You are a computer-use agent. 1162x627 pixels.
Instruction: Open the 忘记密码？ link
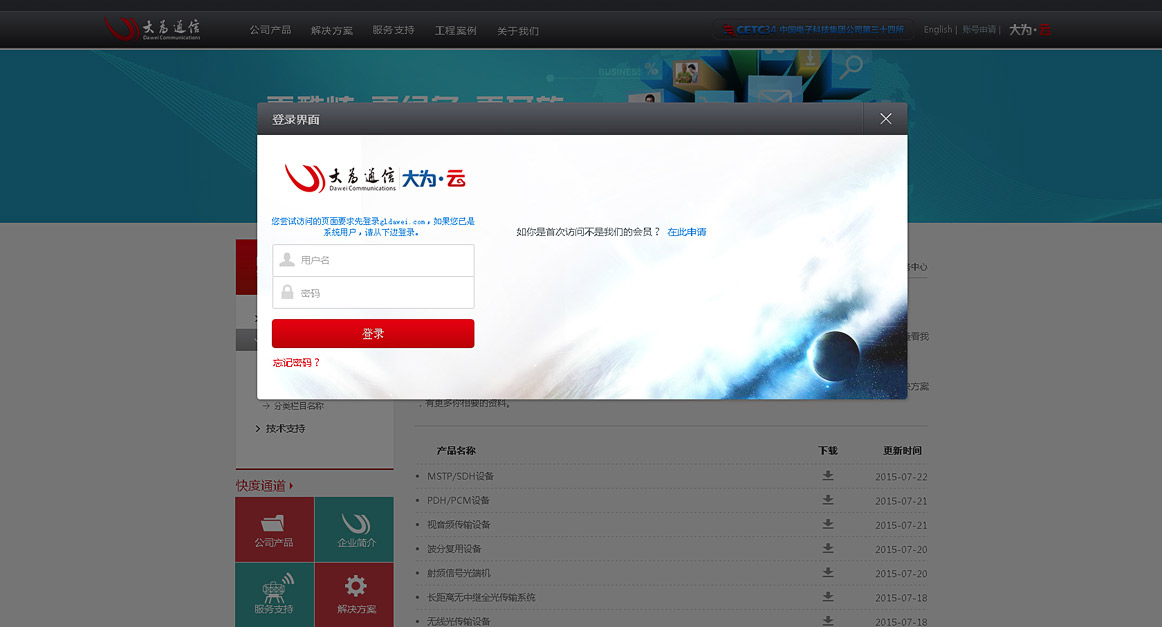click(296, 362)
